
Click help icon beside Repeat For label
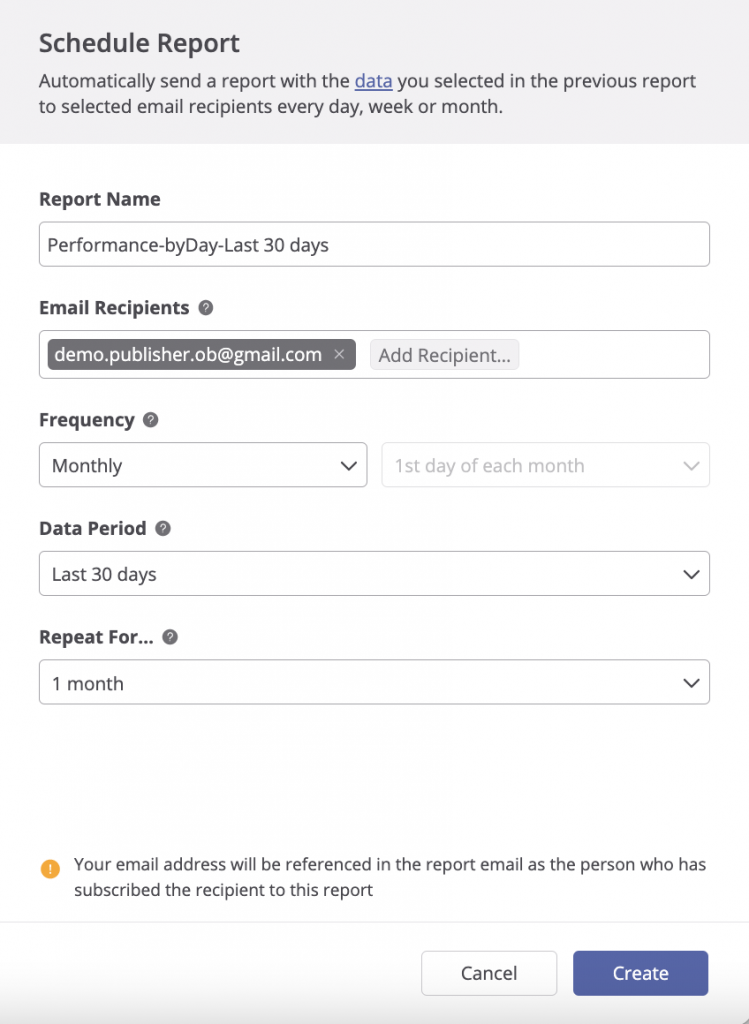pyautogui.click(x=170, y=636)
